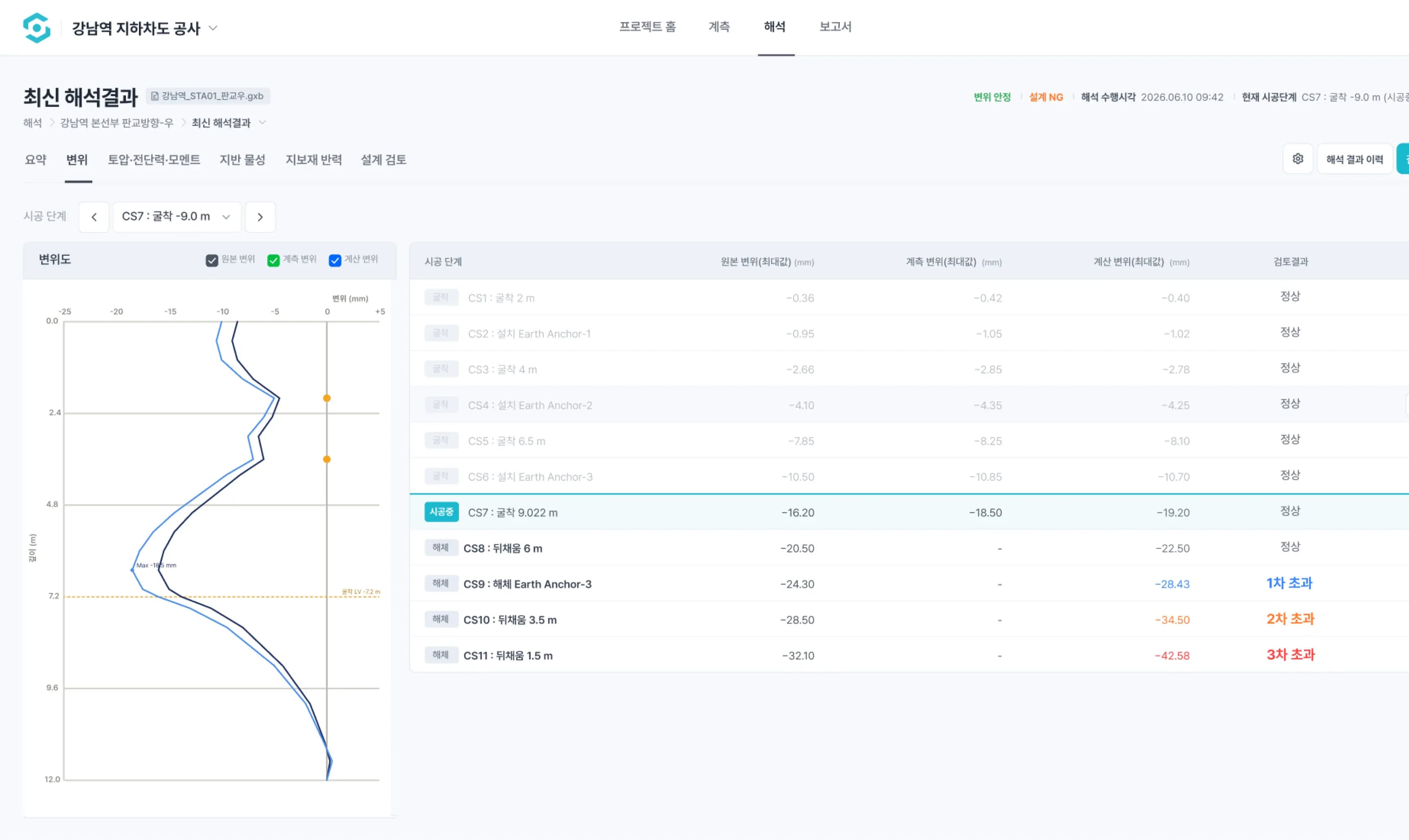
Task: Click the 2차 초과 result on CS10
Action: click(1290, 619)
